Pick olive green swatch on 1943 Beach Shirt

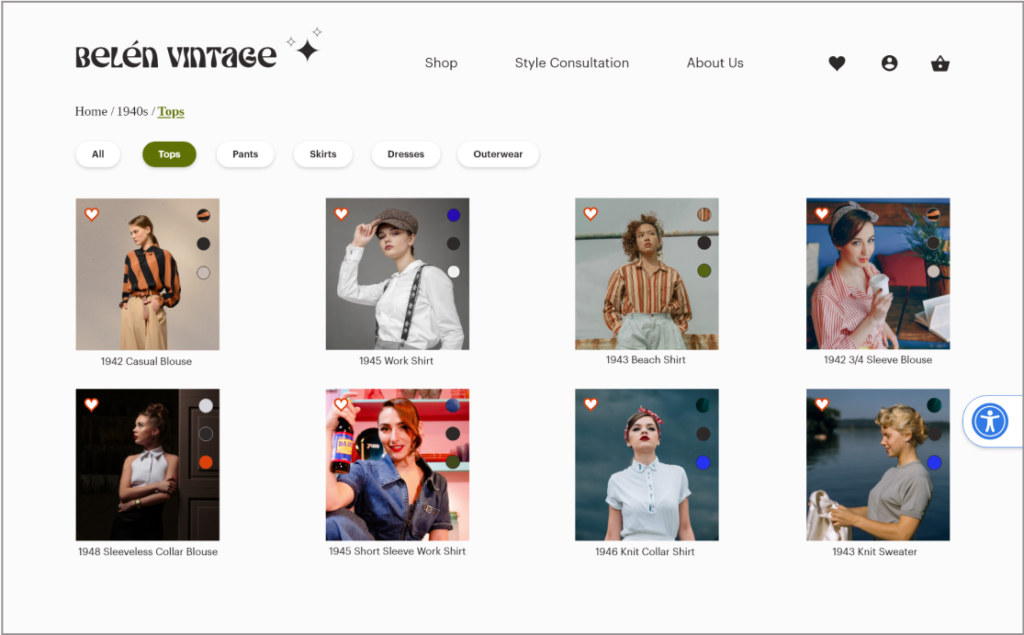pyautogui.click(x=704, y=271)
